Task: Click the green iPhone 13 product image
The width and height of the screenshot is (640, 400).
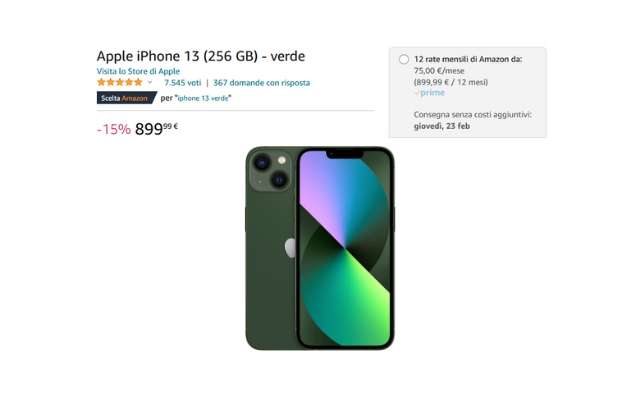Action: point(320,248)
